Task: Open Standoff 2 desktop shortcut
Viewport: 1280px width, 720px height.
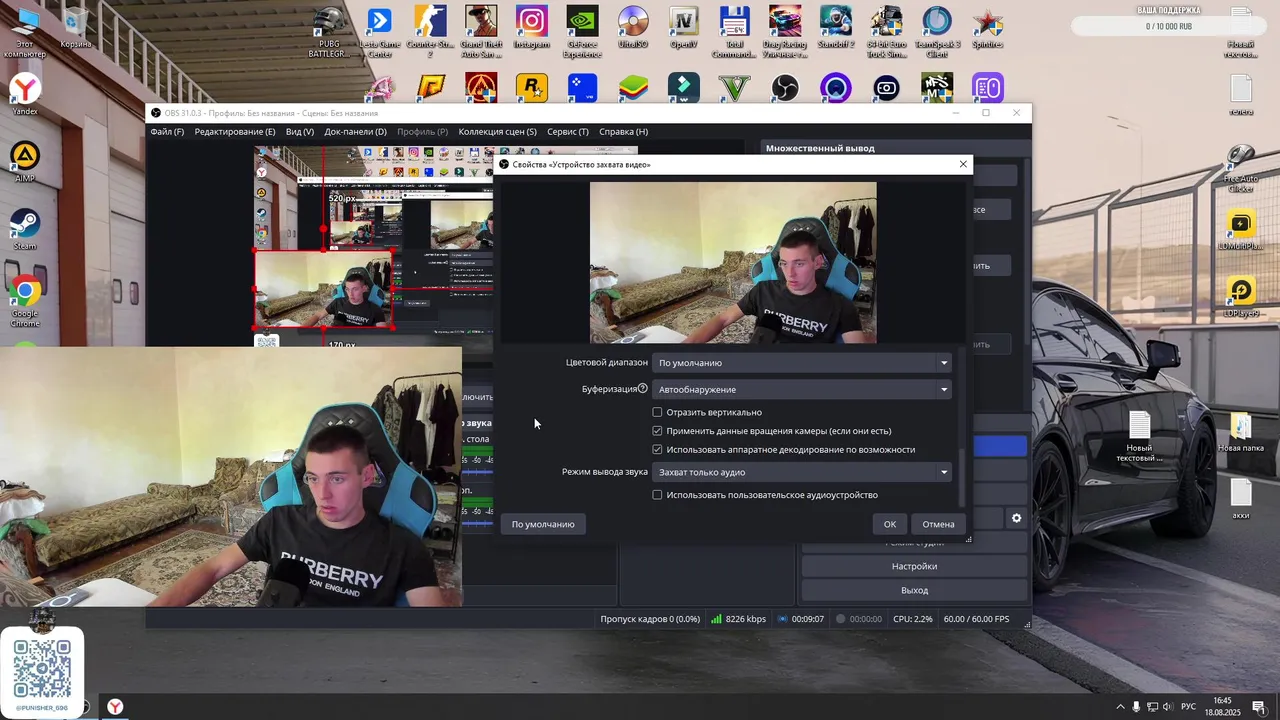Action: tap(835, 28)
